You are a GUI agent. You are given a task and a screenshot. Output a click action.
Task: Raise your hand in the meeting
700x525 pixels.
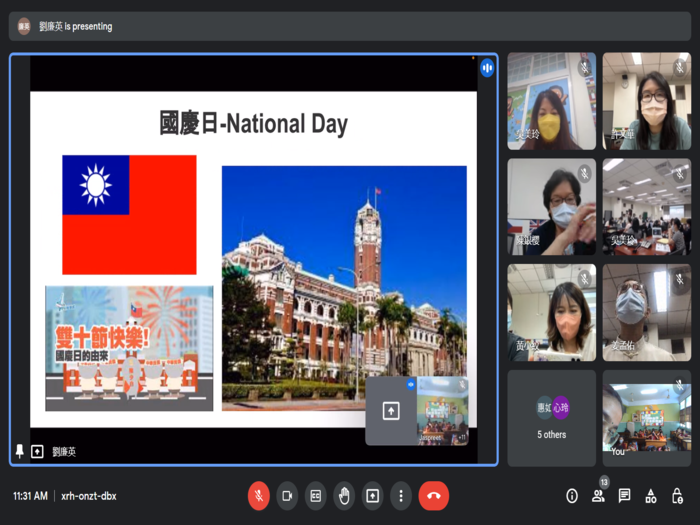click(344, 496)
